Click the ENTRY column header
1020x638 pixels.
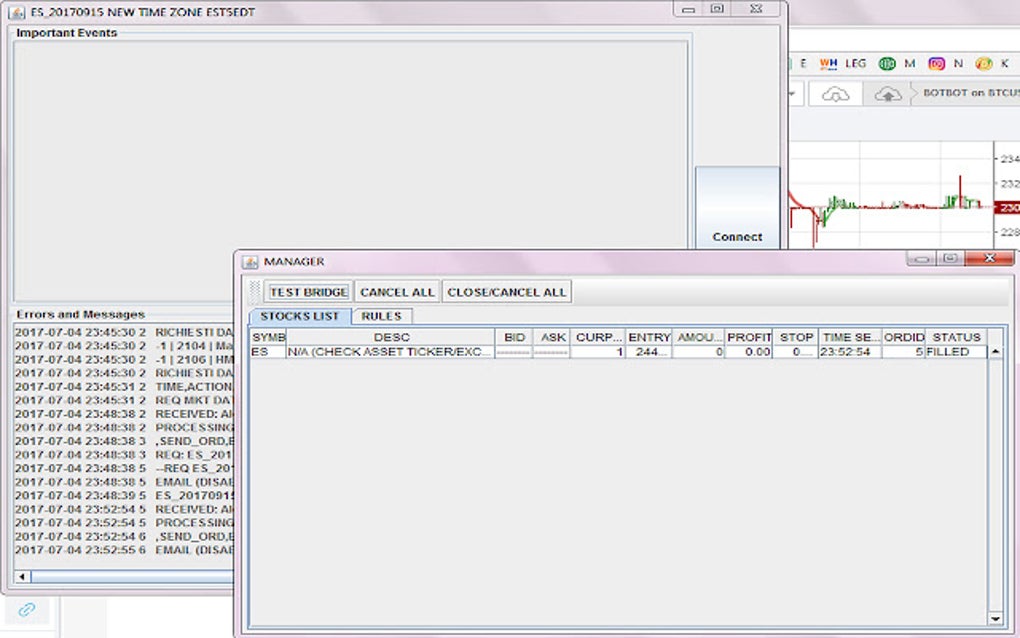click(x=649, y=337)
